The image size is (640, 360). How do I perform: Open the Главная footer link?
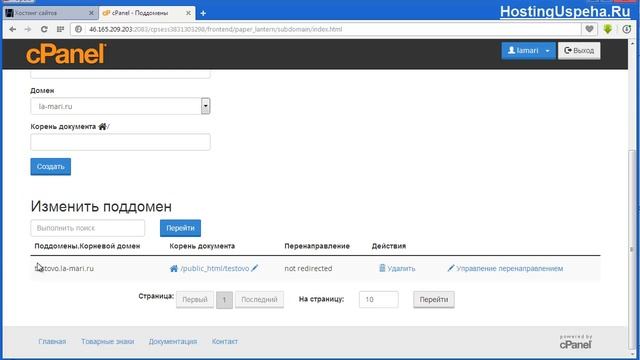pyautogui.click(x=52, y=341)
